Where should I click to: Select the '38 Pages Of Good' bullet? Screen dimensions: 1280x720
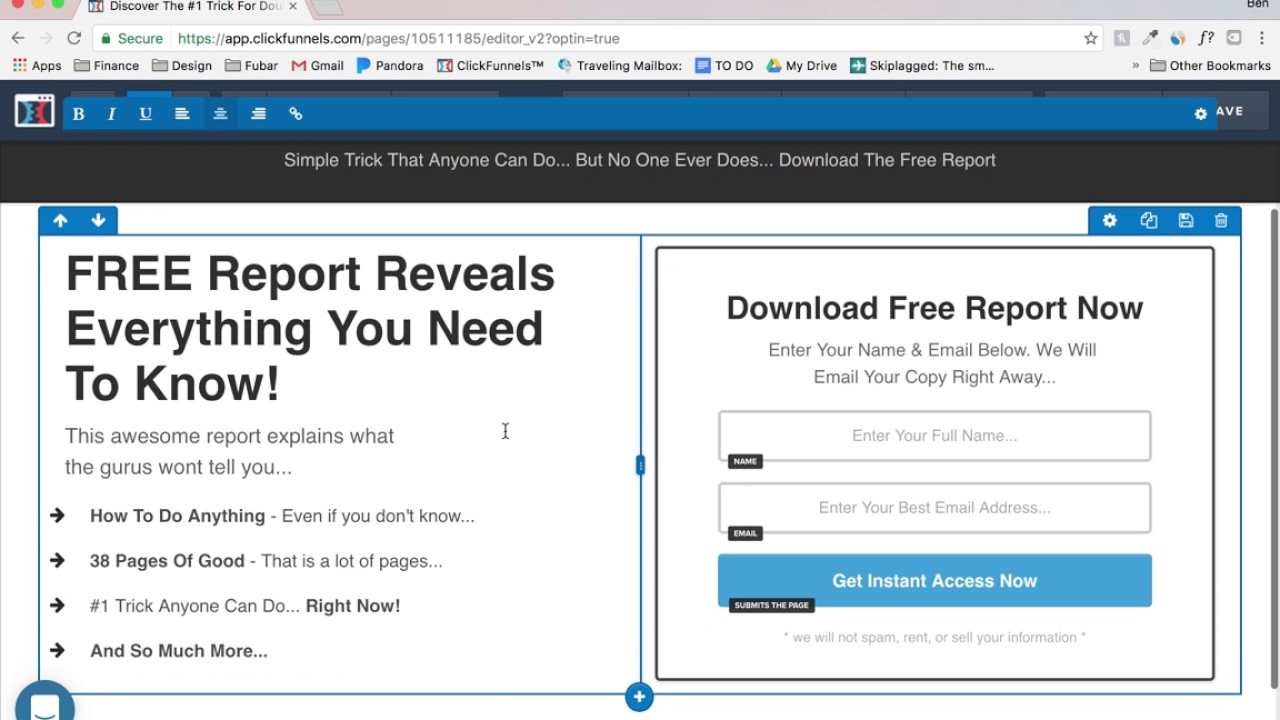266,561
